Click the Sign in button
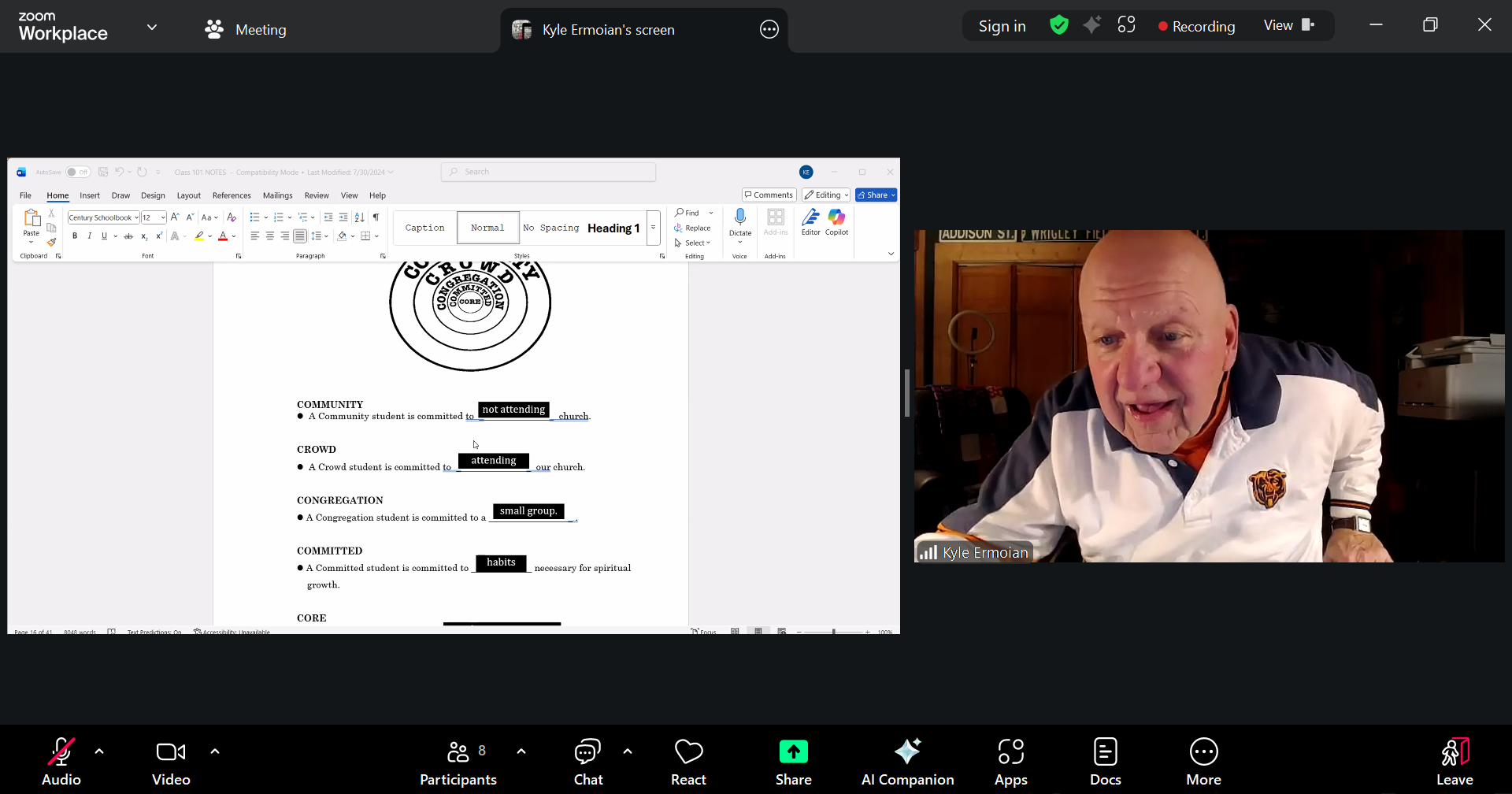1512x794 pixels. pos(1002,26)
